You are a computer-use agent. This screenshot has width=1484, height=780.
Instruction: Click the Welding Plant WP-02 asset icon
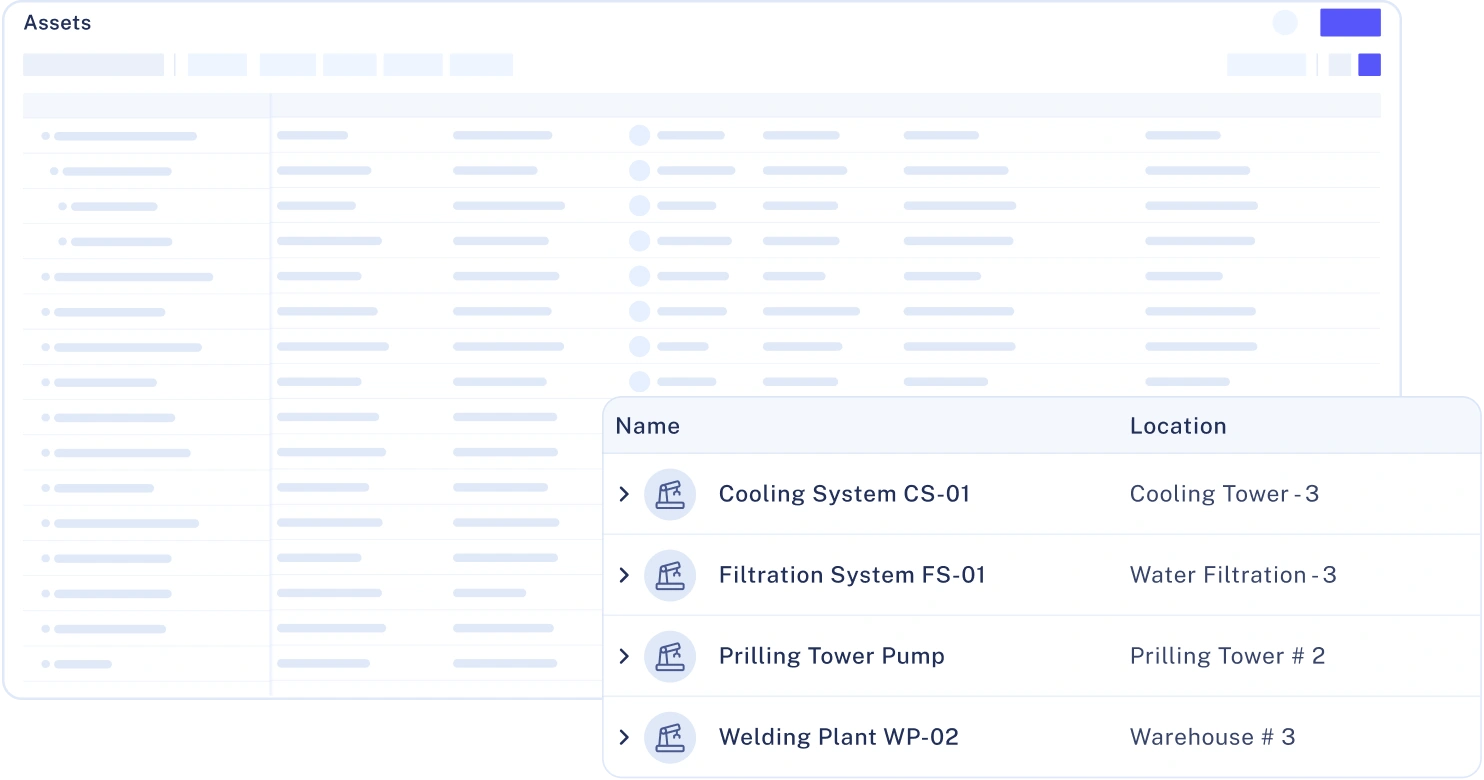[670, 737]
